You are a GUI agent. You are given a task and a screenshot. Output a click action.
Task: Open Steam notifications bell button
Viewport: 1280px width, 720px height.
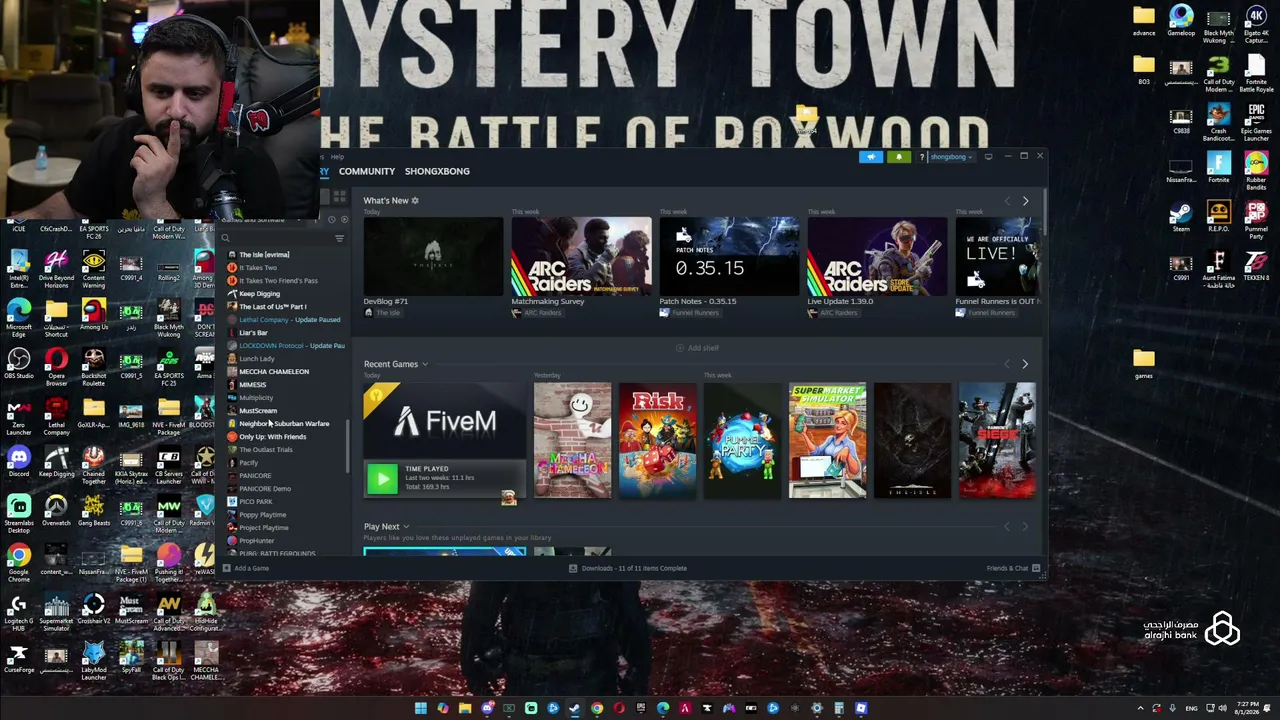[899, 157]
